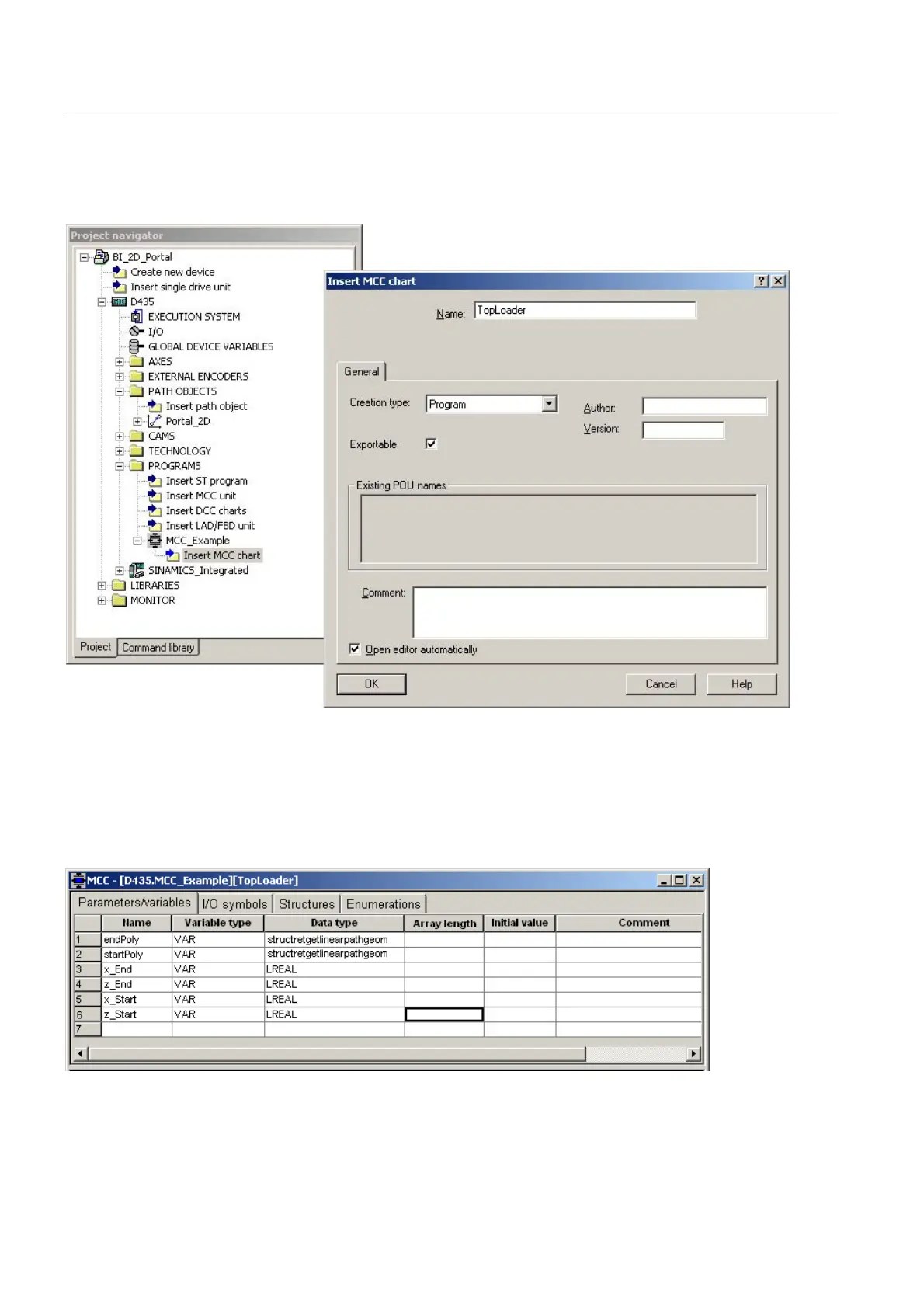Screen dimensions: 924x1308
Task: Click the startPoly data type cell
Action: pyautogui.click(x=334, y=954)
